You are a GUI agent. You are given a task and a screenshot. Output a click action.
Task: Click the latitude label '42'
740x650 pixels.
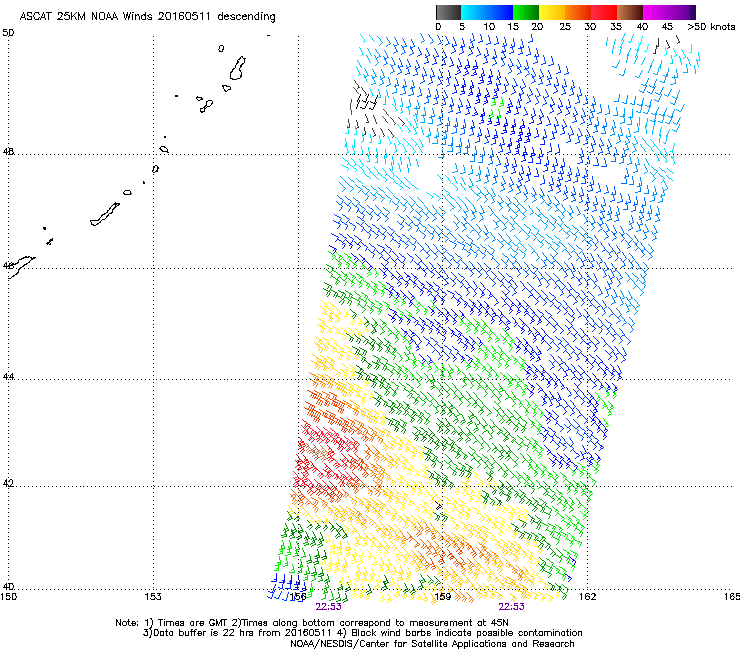point(8,483)
